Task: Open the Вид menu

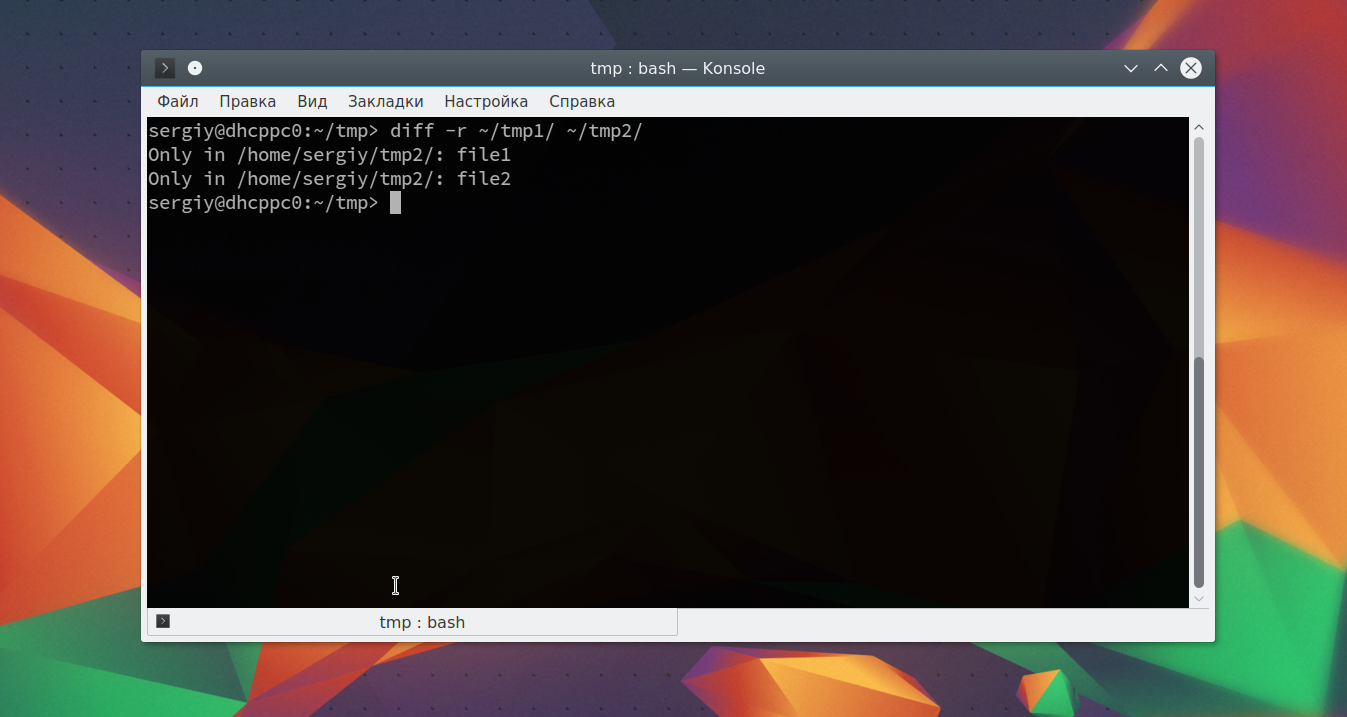Action: click(x=311, y=101)
